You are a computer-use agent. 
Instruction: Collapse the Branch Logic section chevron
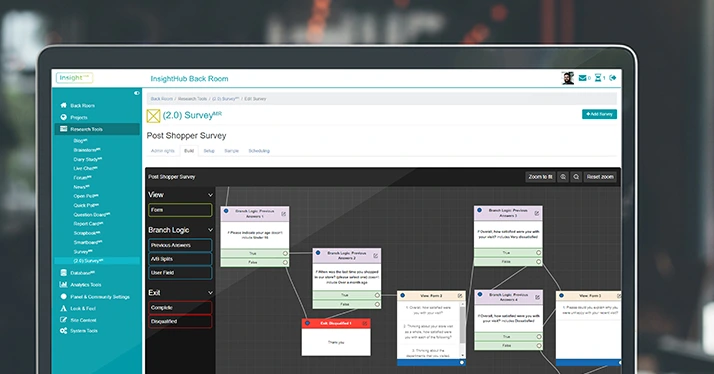coord(210,230)
